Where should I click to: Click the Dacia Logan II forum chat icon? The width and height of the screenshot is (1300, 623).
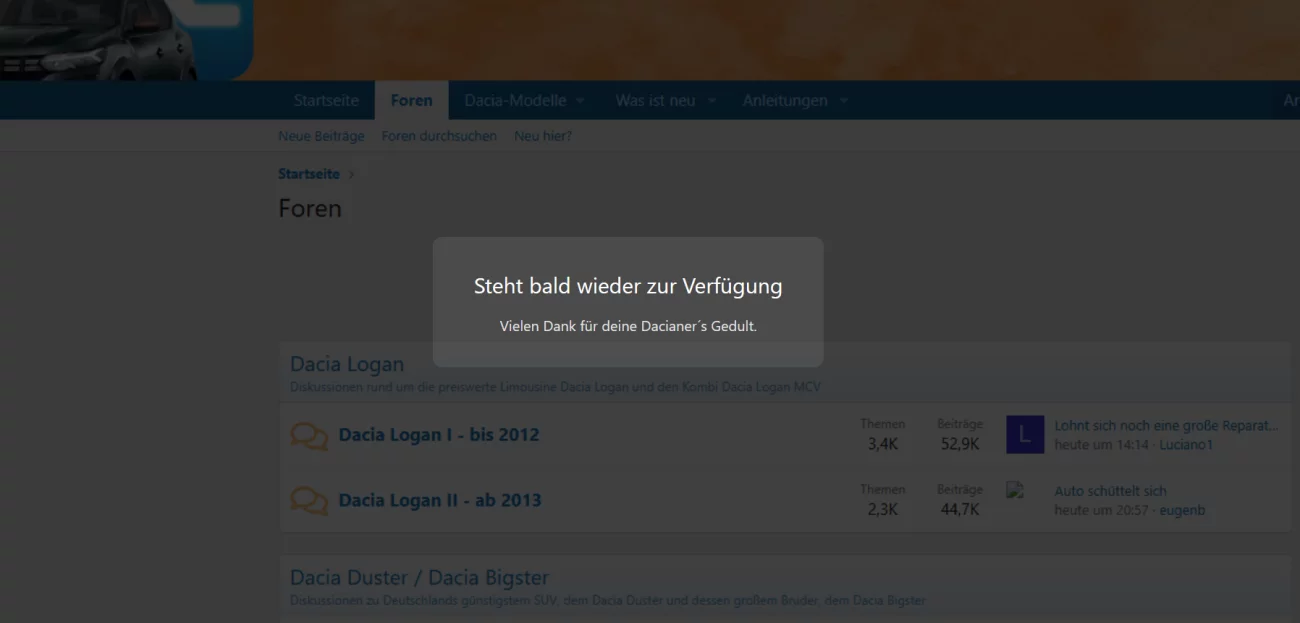[x=309, y=501]
